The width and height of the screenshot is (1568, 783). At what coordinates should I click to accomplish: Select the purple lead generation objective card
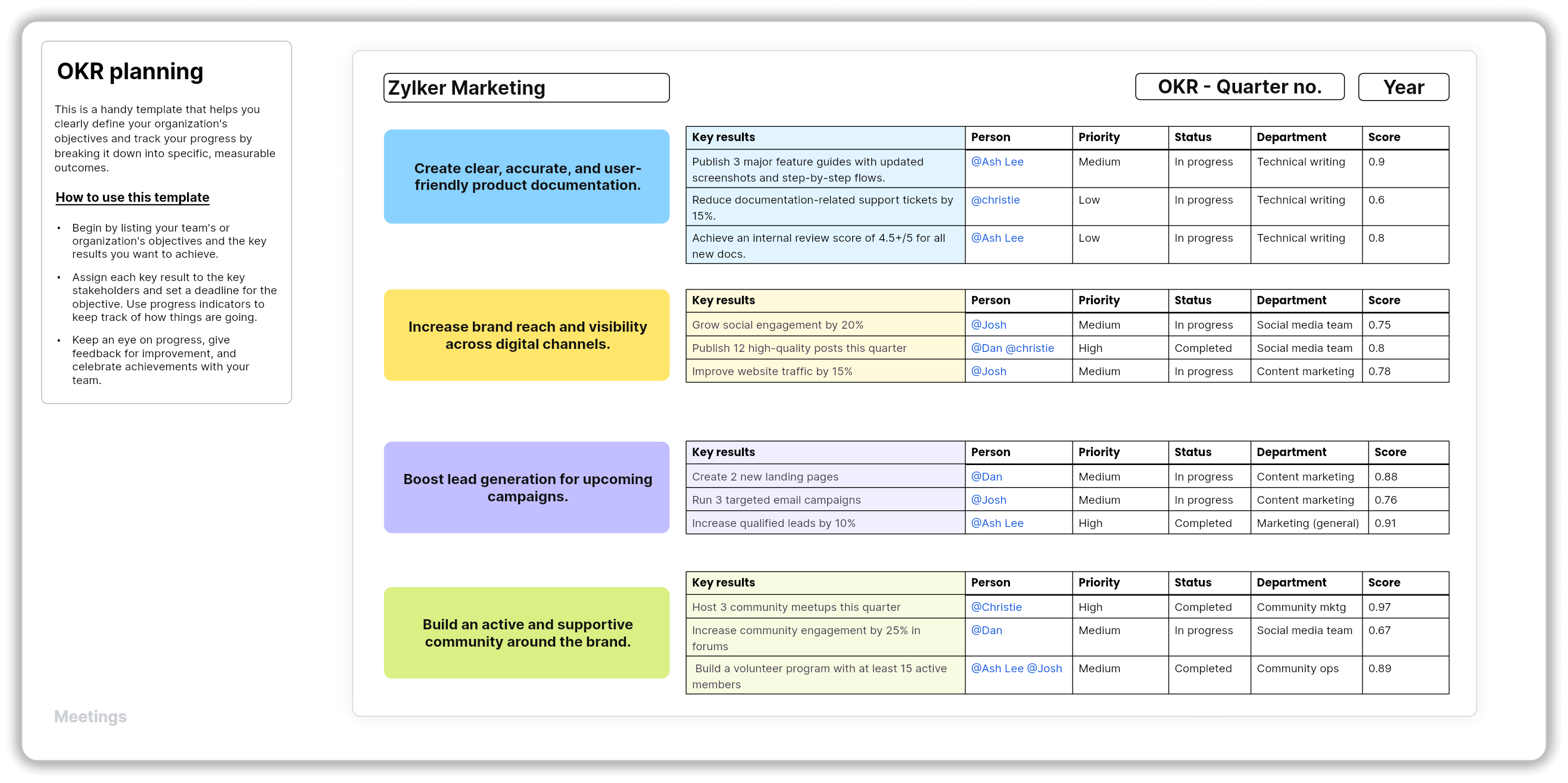tap(526, 487)
